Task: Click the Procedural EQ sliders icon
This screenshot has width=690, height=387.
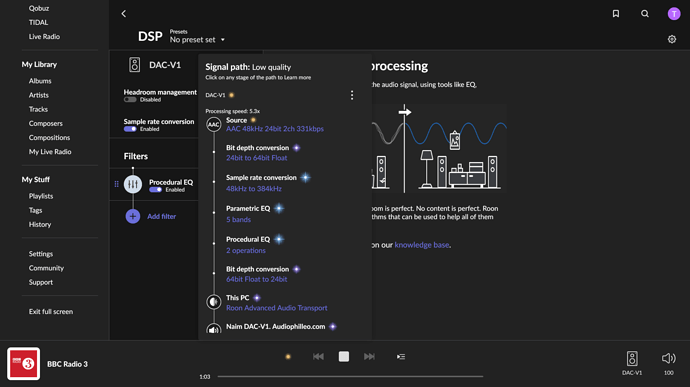Action: [x=133, y=184]
